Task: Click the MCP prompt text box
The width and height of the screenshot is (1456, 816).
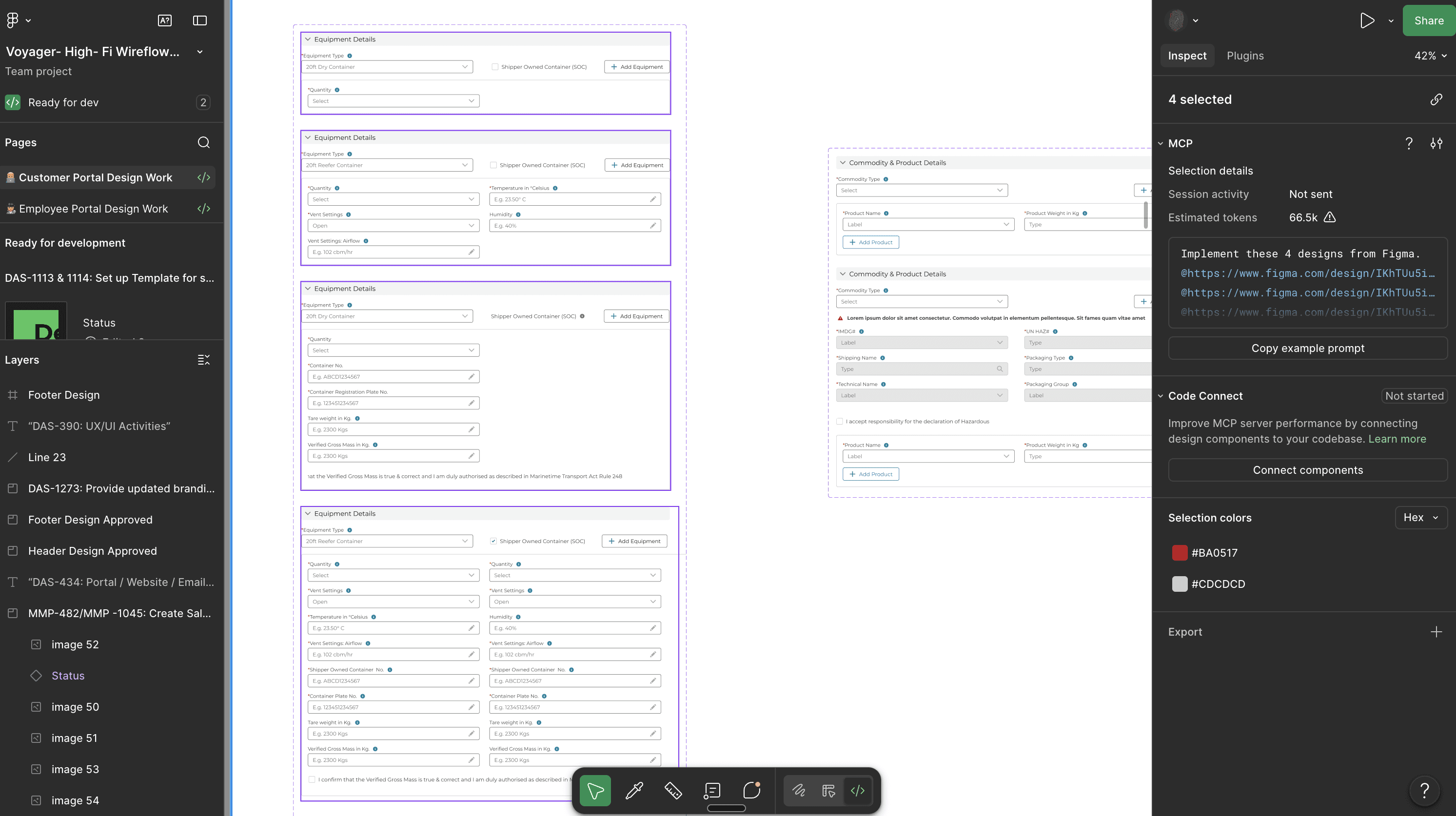Action: (1307, 283)
